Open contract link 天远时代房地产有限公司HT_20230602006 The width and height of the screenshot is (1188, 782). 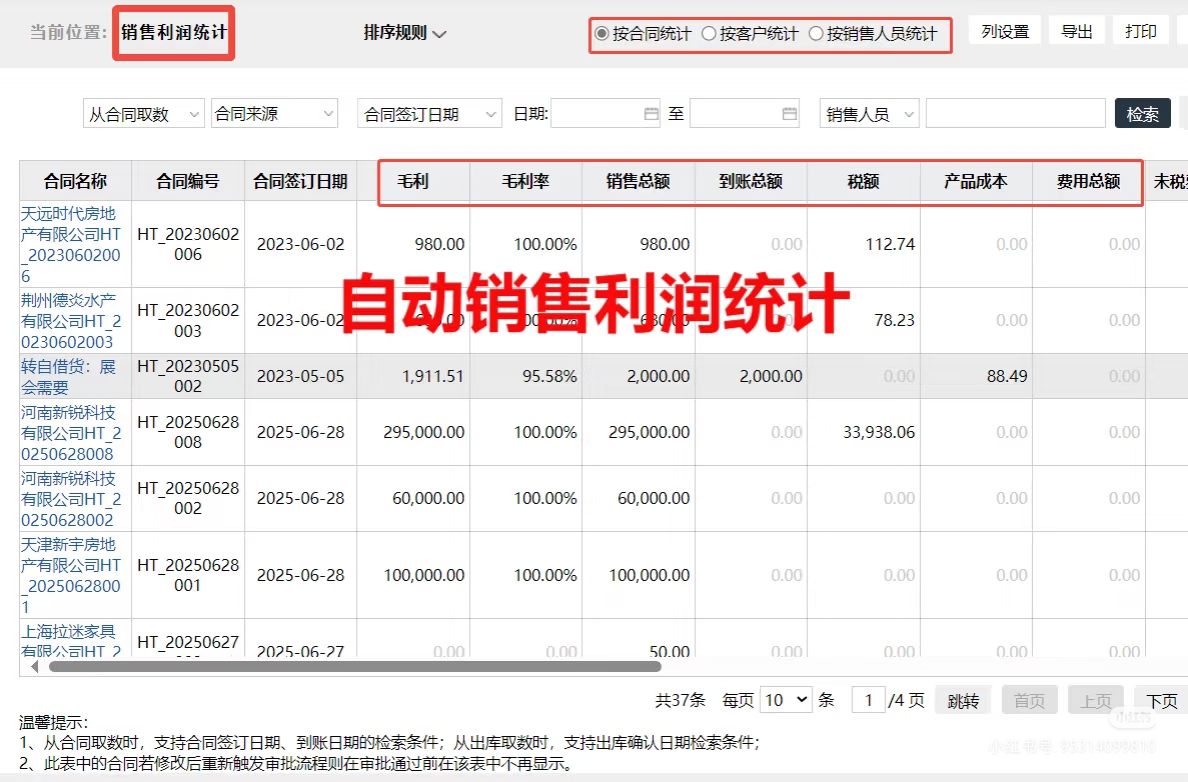point(70,245)
